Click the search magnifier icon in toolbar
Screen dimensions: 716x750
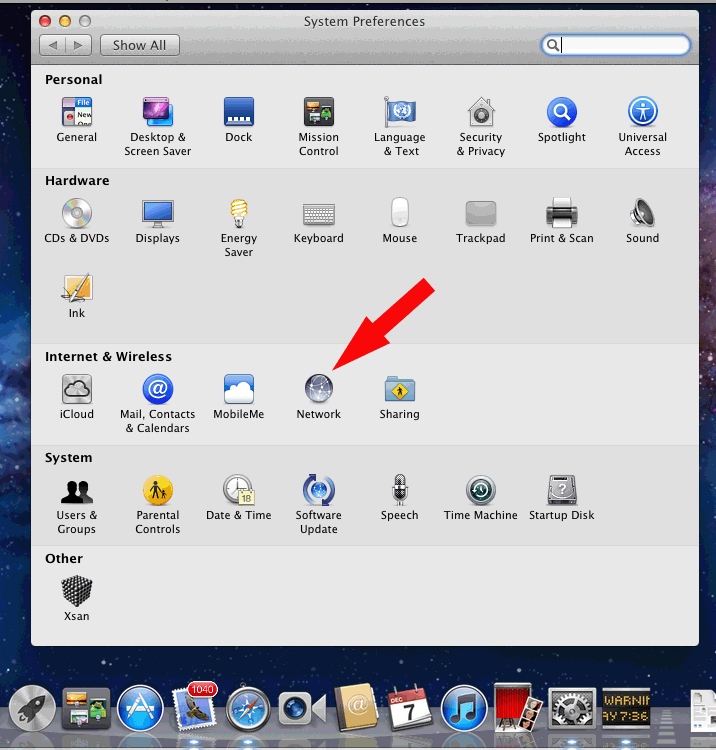[552, 45]
